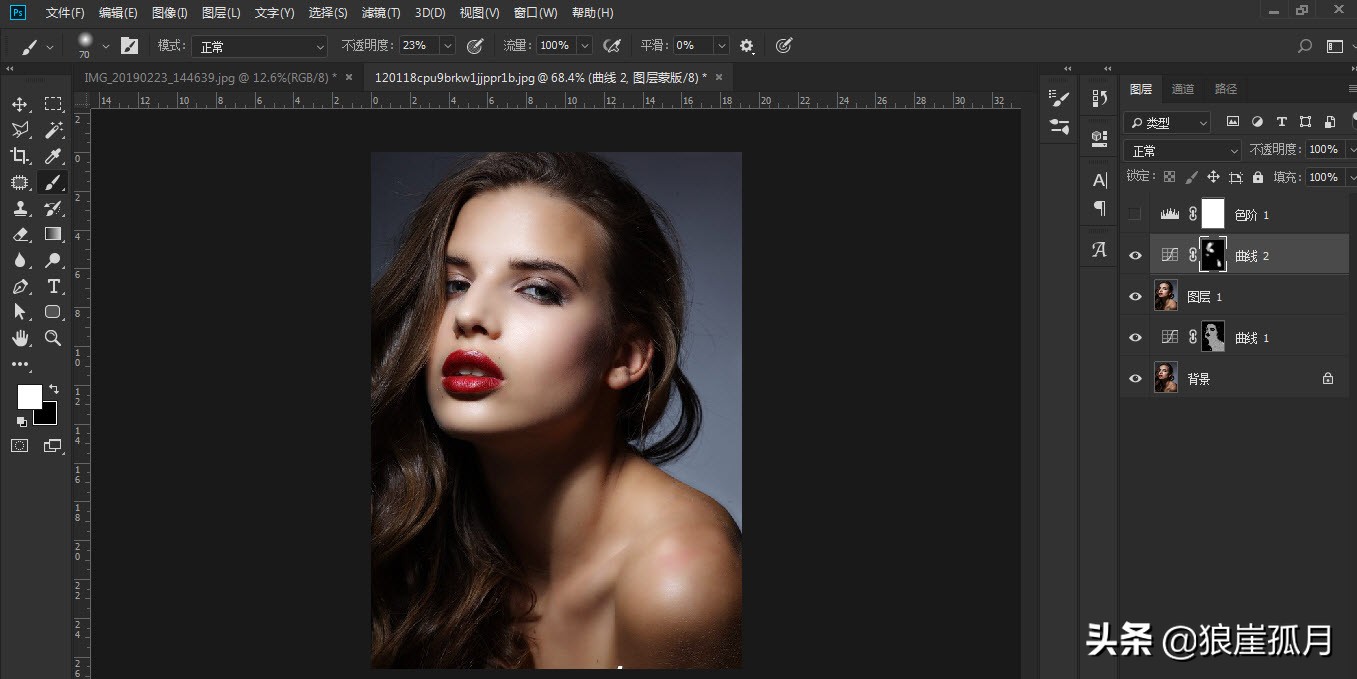The height and width of the screenshot is (679, 1357).
Task: Select the Crop tool
Action: click(20, 156)
